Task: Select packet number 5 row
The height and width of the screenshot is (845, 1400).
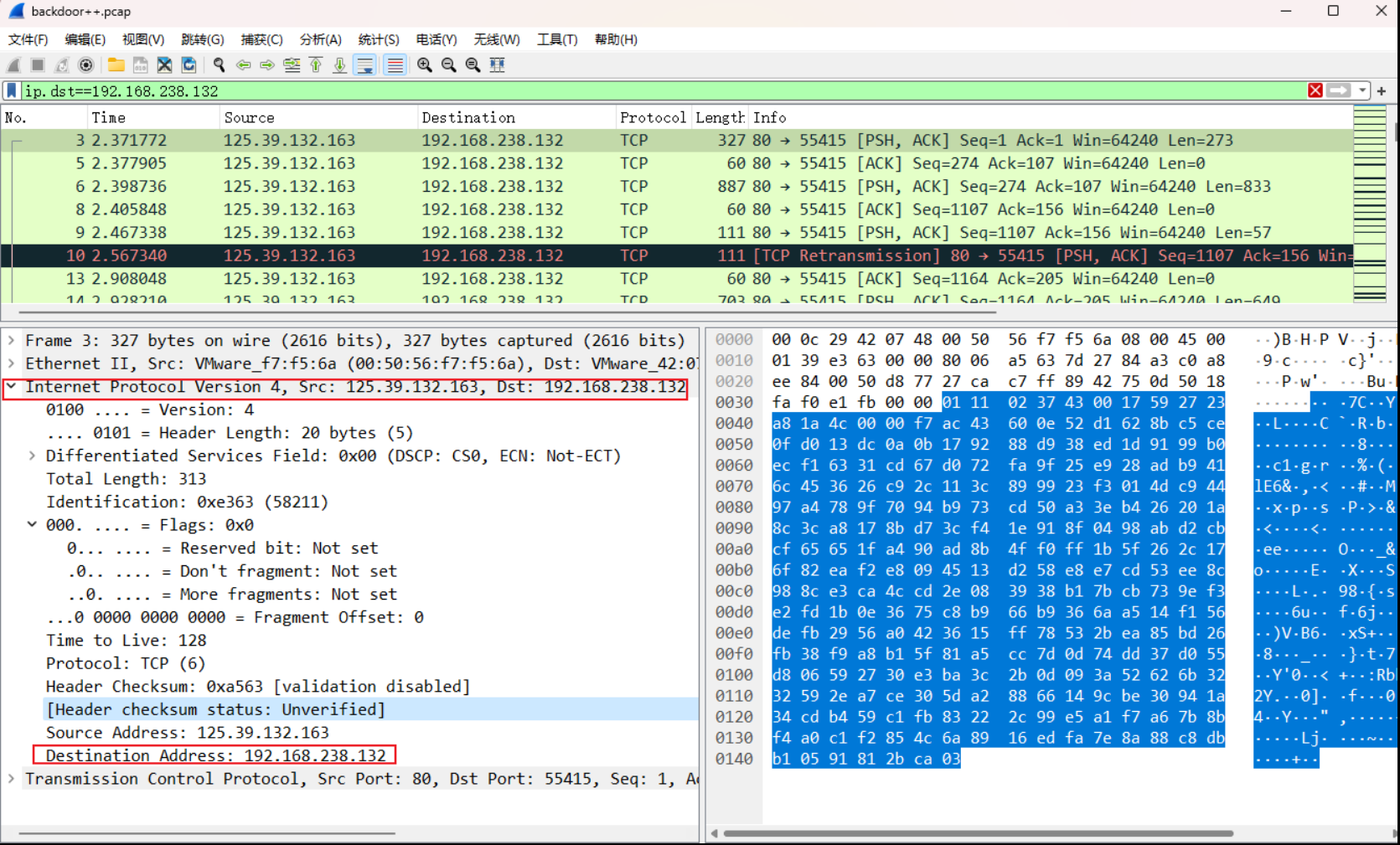Action: pos(677,163)
